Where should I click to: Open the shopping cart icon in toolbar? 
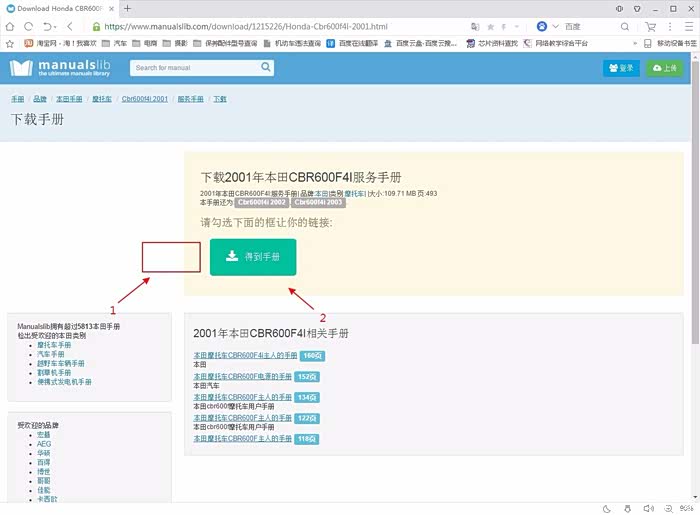(x=651, y=27)
